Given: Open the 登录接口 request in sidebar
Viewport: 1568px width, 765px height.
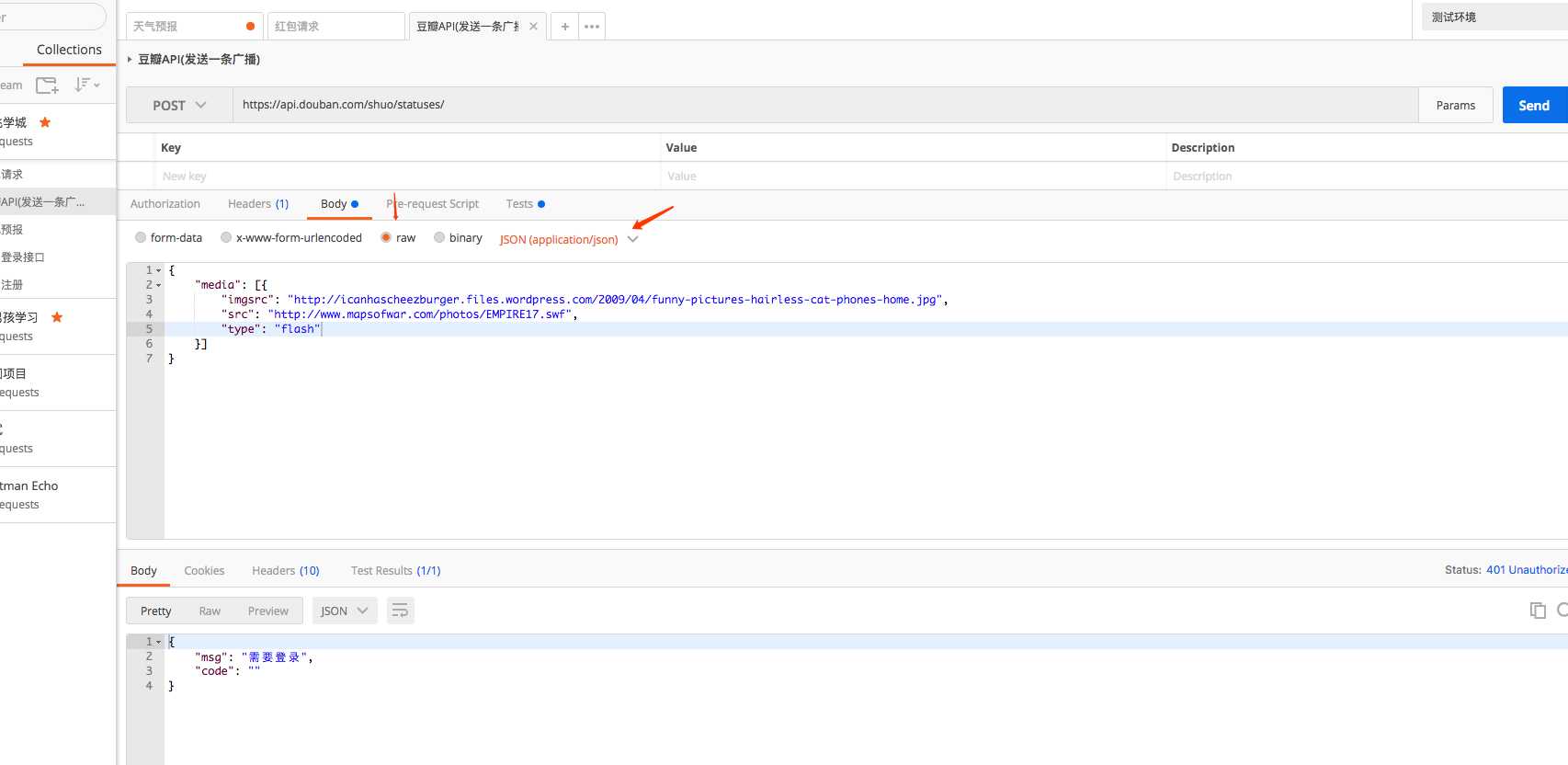Looking at the screenshot, I should 58,257.
